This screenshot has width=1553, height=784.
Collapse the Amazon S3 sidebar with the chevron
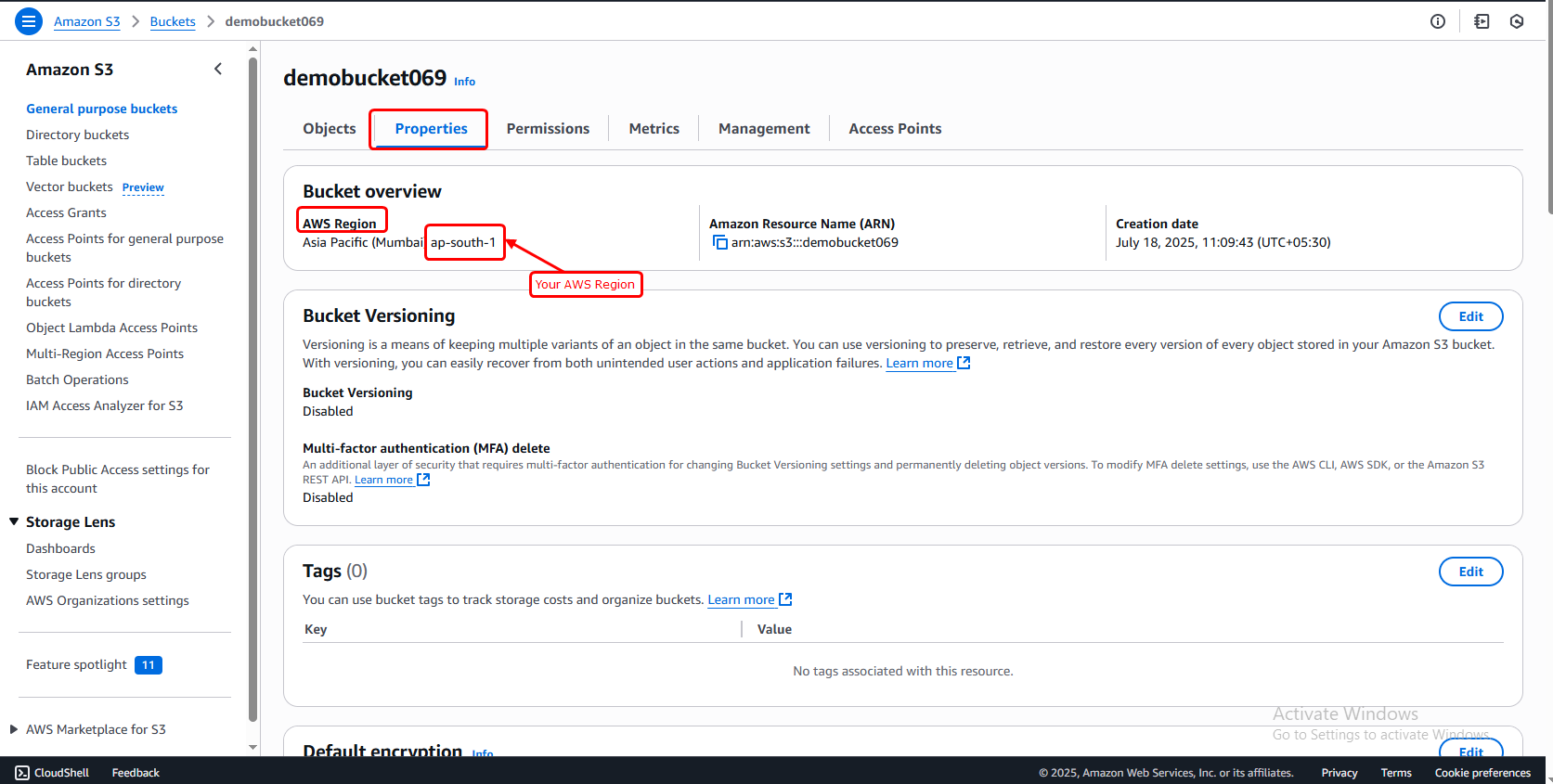tap(218, 69)
